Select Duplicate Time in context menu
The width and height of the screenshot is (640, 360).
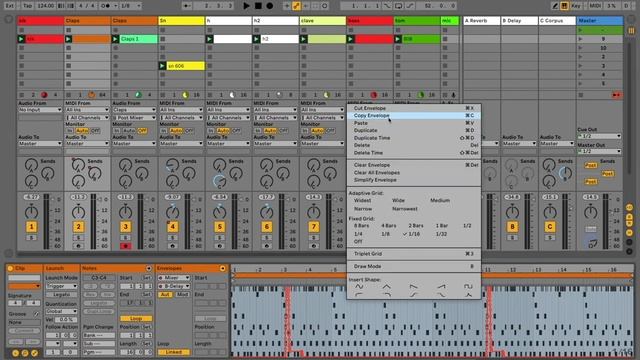pyautogui.click(x=414, y=138)
